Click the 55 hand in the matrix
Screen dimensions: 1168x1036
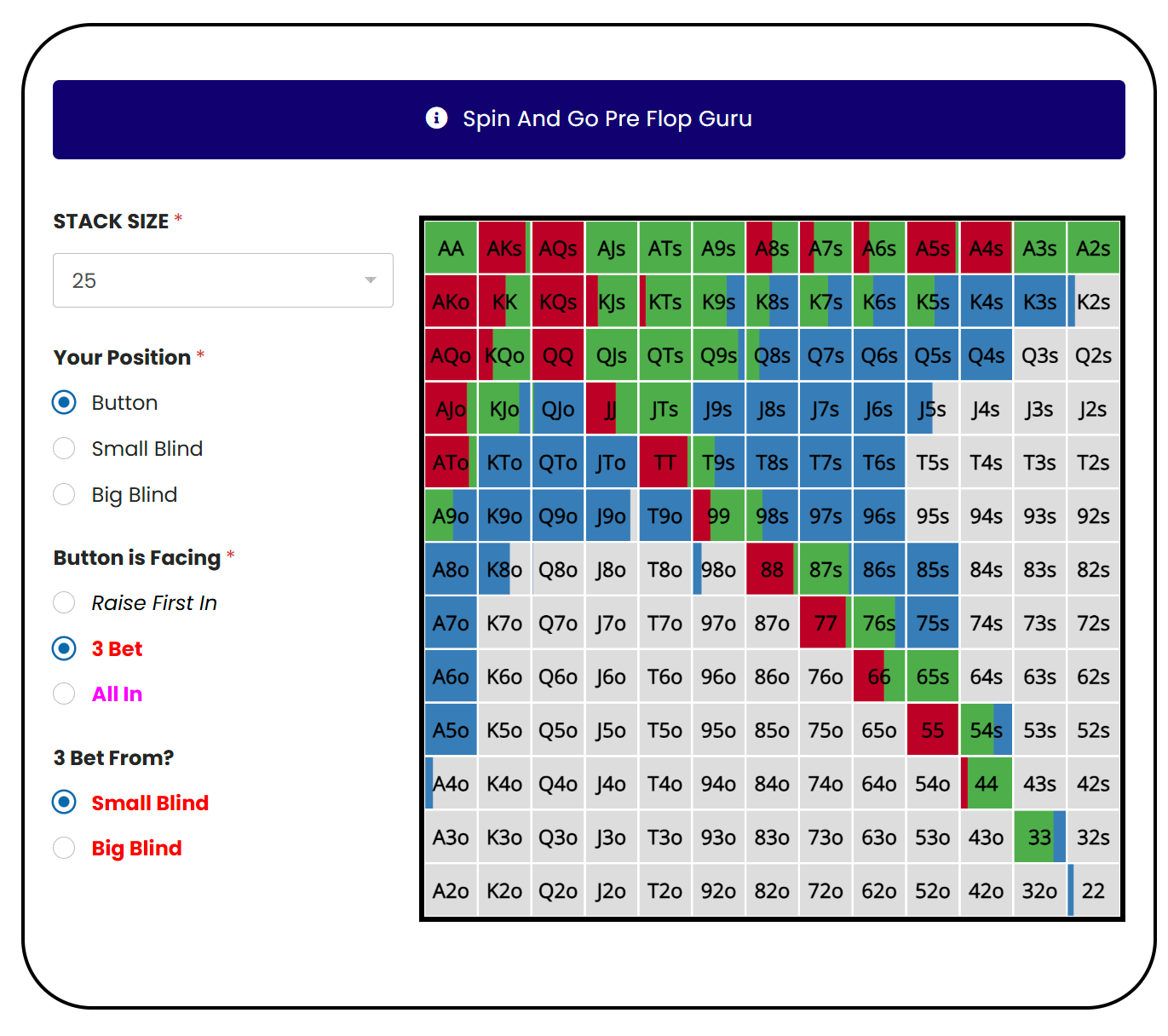(932, 730)
